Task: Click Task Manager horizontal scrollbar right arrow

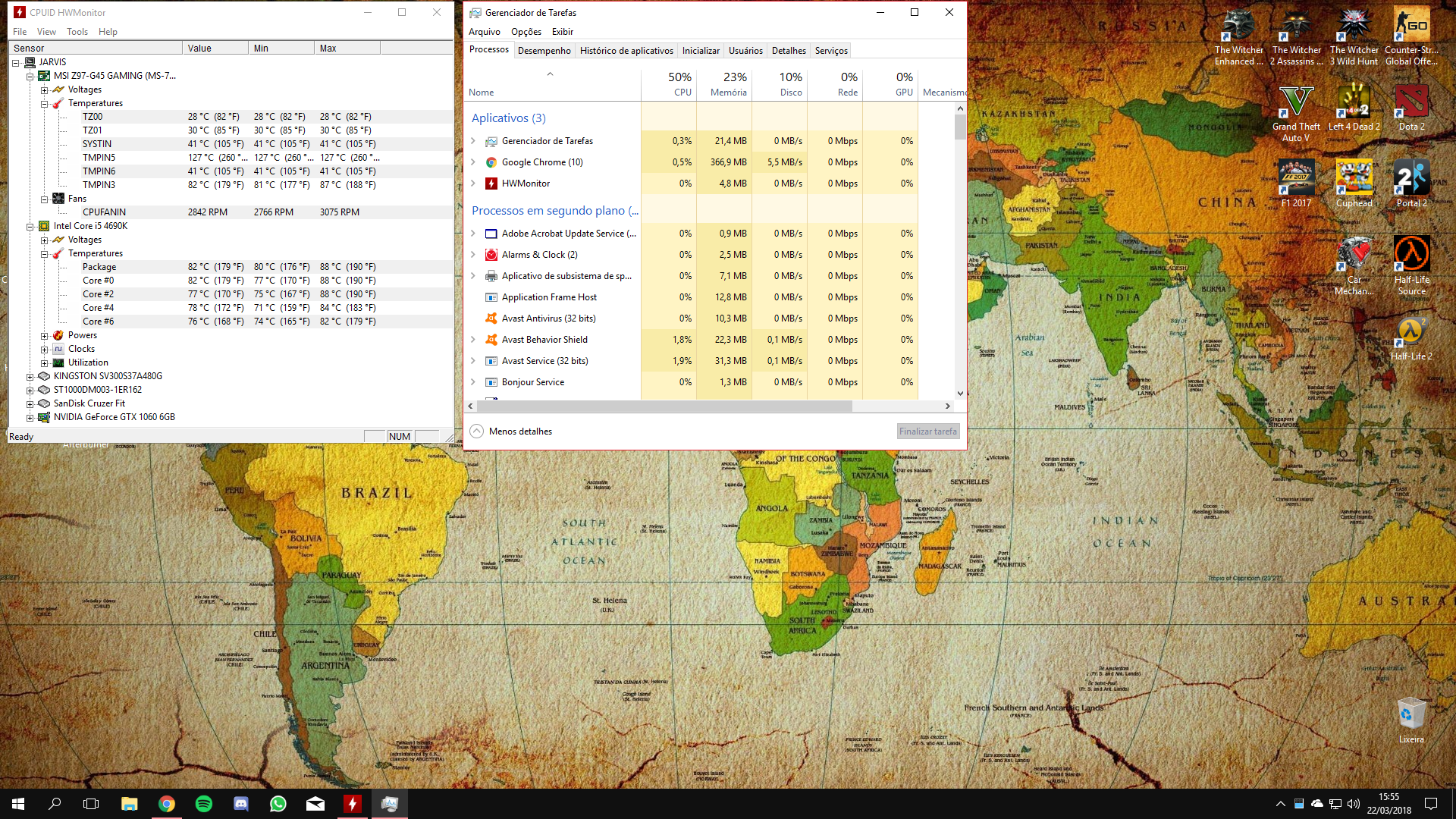Action: (x=948, y=406)
